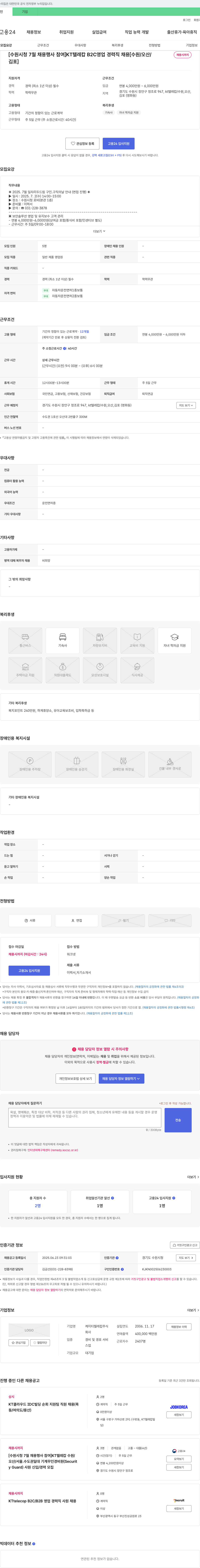Viewport: 200px width, 1568px height.
Task: Switch to the 우대사항 tab
Action: coord(80,45)
